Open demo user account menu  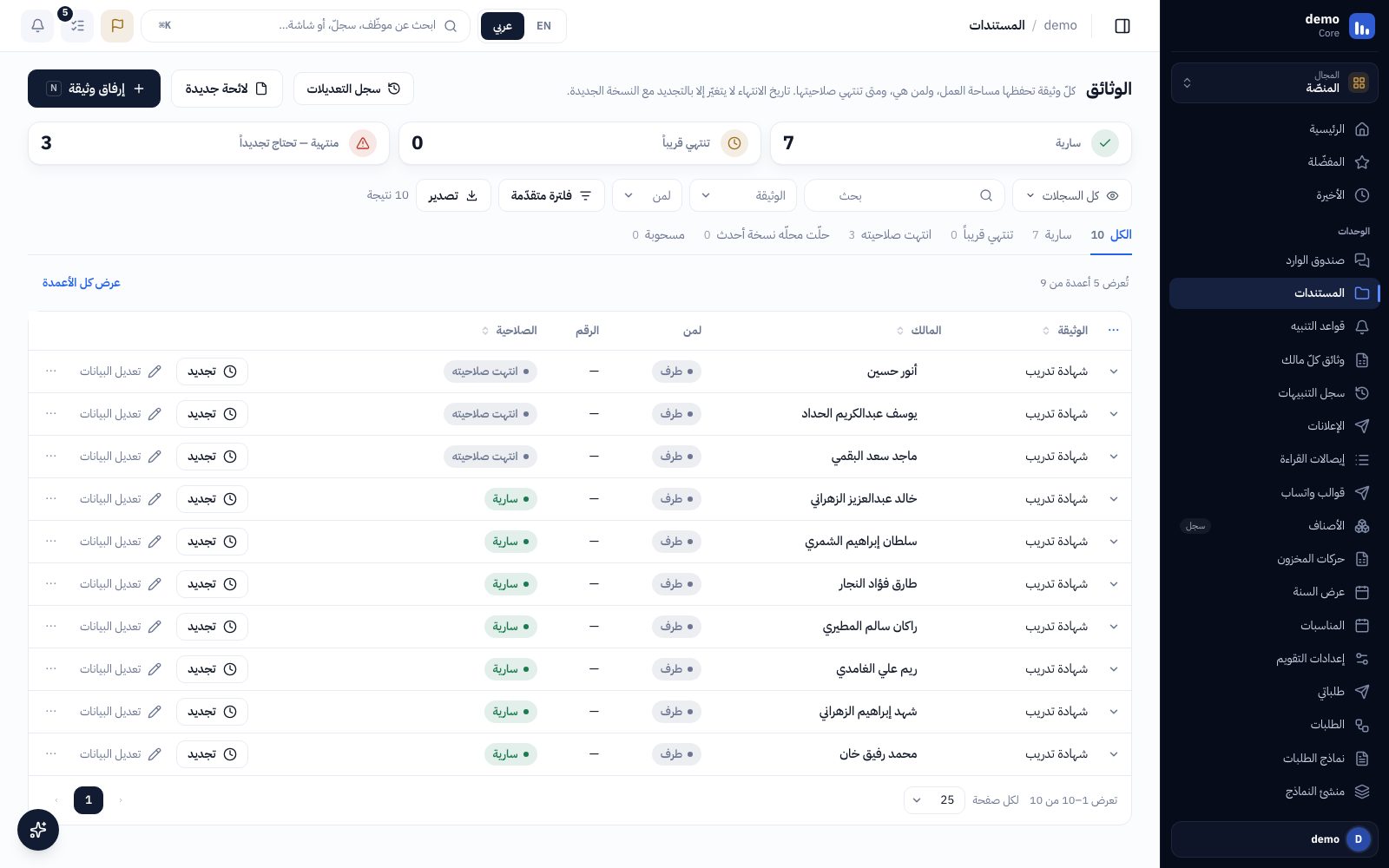1274,839
